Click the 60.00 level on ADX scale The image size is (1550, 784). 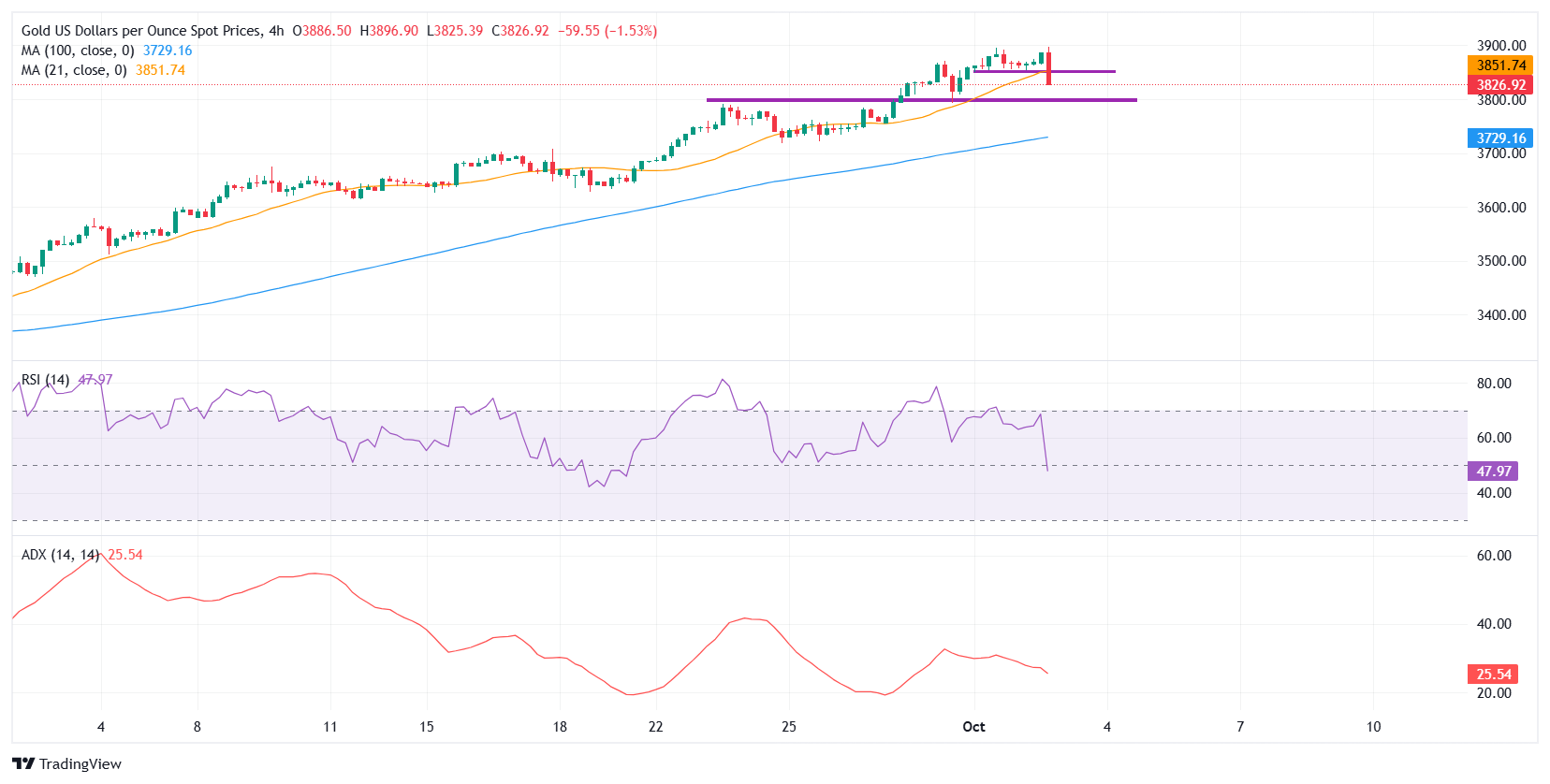tap(1494, 556)
